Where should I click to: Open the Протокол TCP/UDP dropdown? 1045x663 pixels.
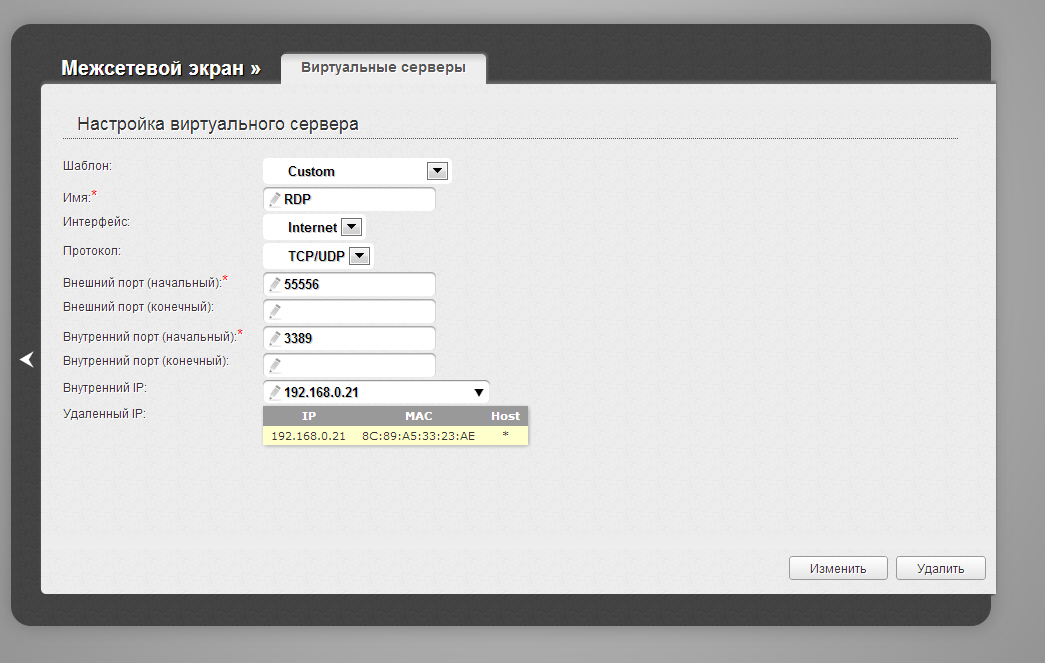(360, 256)
